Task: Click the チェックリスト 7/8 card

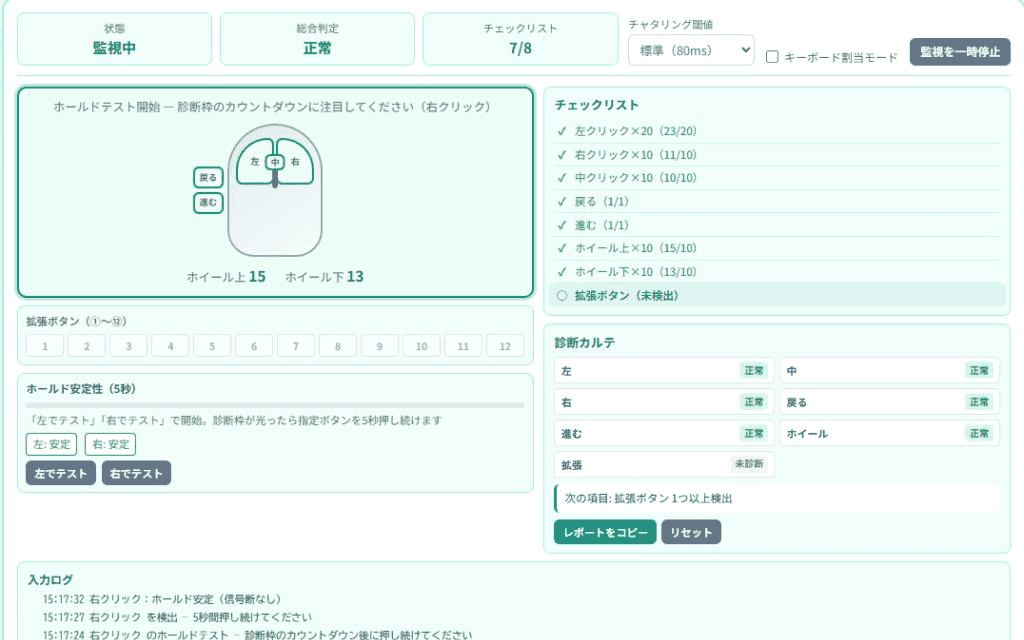Action: (x=520, y=39)
